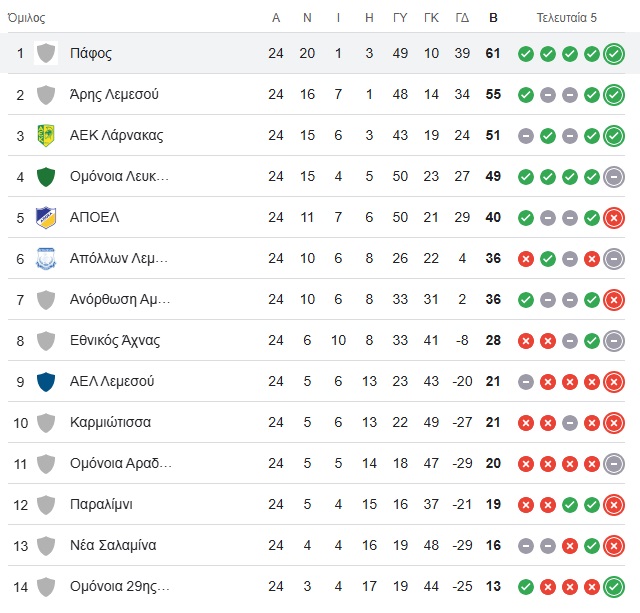
Task: Click ΑΠΟΕΛ latest loss red circle
Action: coord(614,218)
